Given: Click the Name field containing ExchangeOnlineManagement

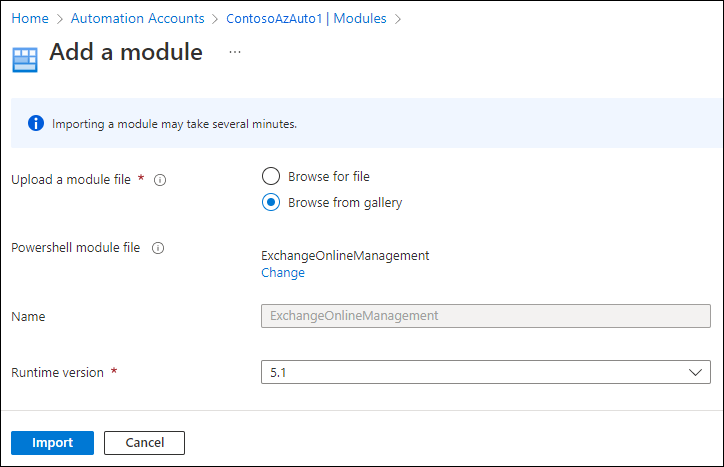Looking at the screenshot, I should (x=485, y=316).
